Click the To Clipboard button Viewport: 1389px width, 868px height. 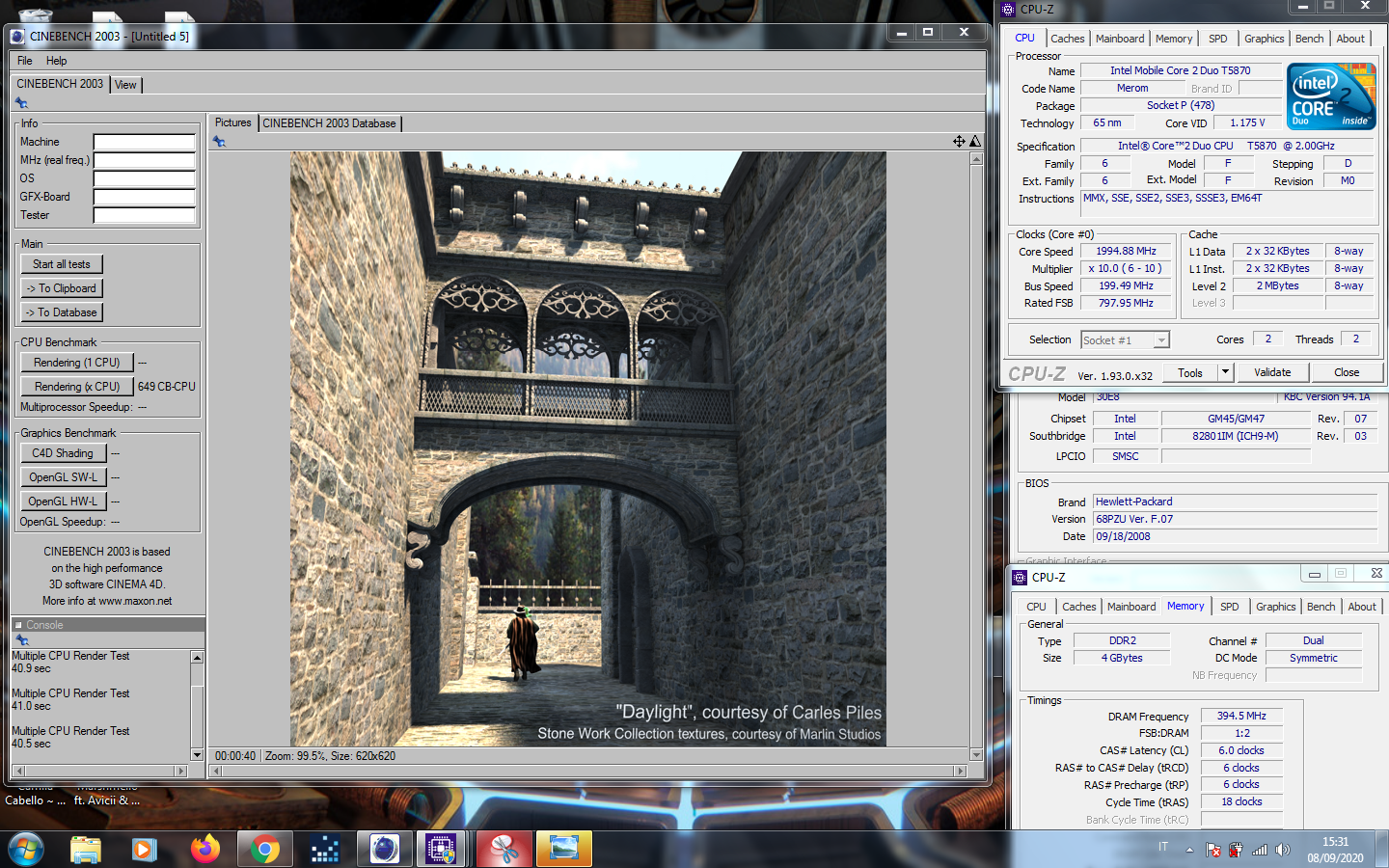[62, 288]
